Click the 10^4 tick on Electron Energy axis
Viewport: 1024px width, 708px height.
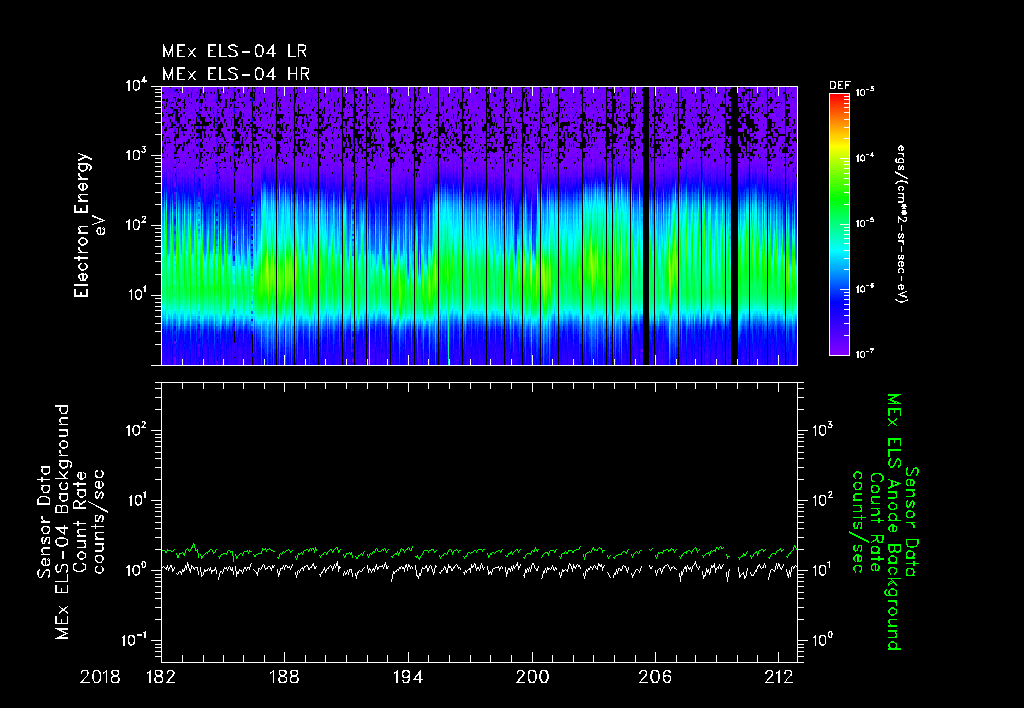click(136, 85)
